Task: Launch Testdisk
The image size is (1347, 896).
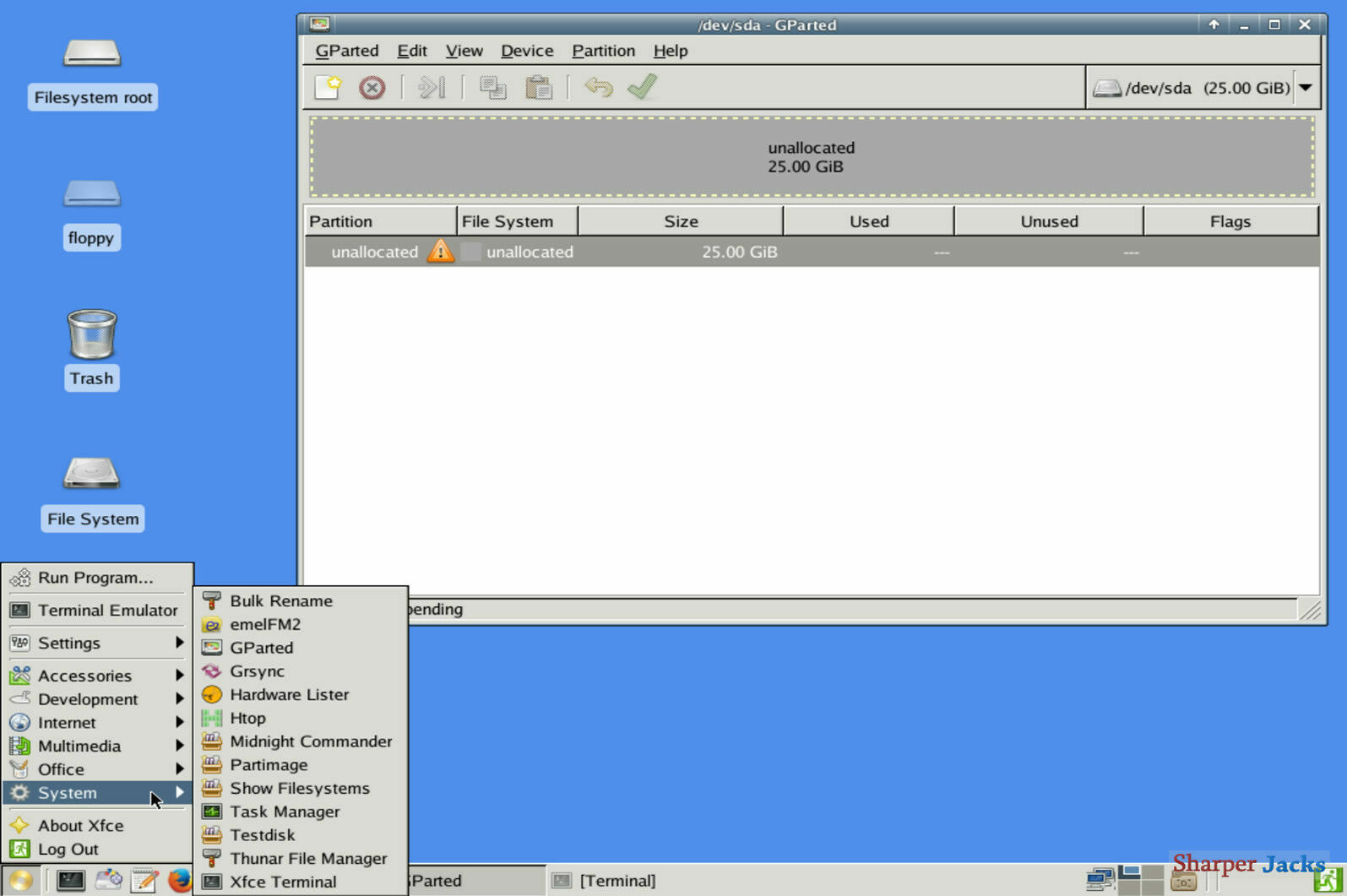Action: click(301, 835)
